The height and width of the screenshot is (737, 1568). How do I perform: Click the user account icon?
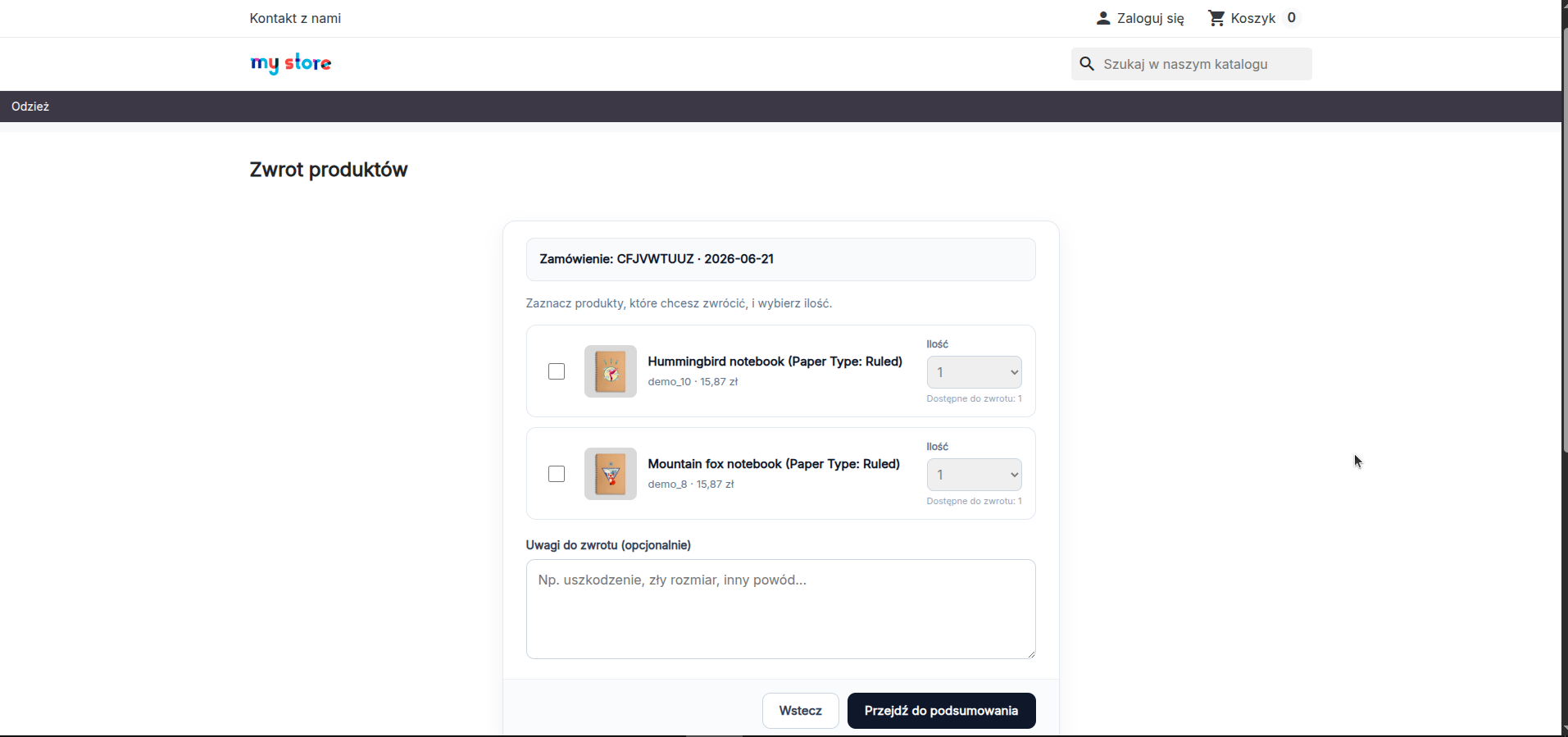tap(1103, 18)
